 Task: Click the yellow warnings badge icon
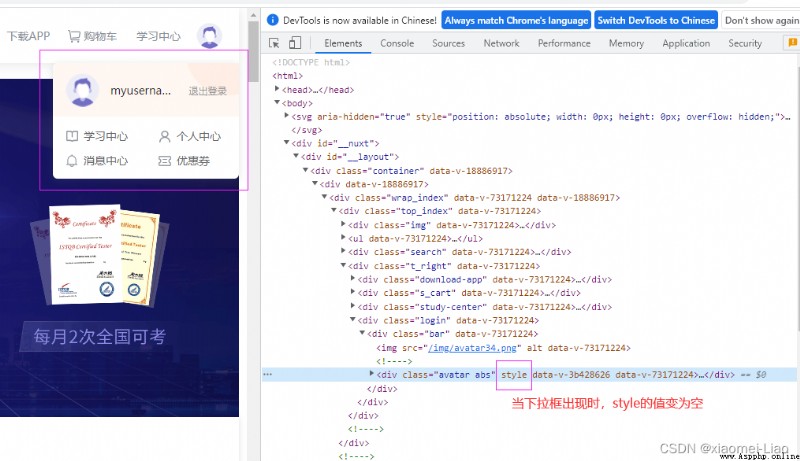click(792, 43)
